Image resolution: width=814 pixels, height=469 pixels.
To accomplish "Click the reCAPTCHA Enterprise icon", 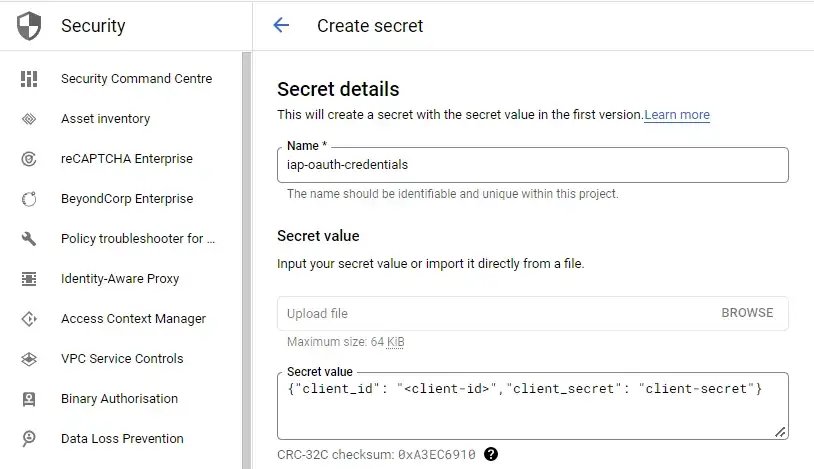I will [x=29, y=159].
